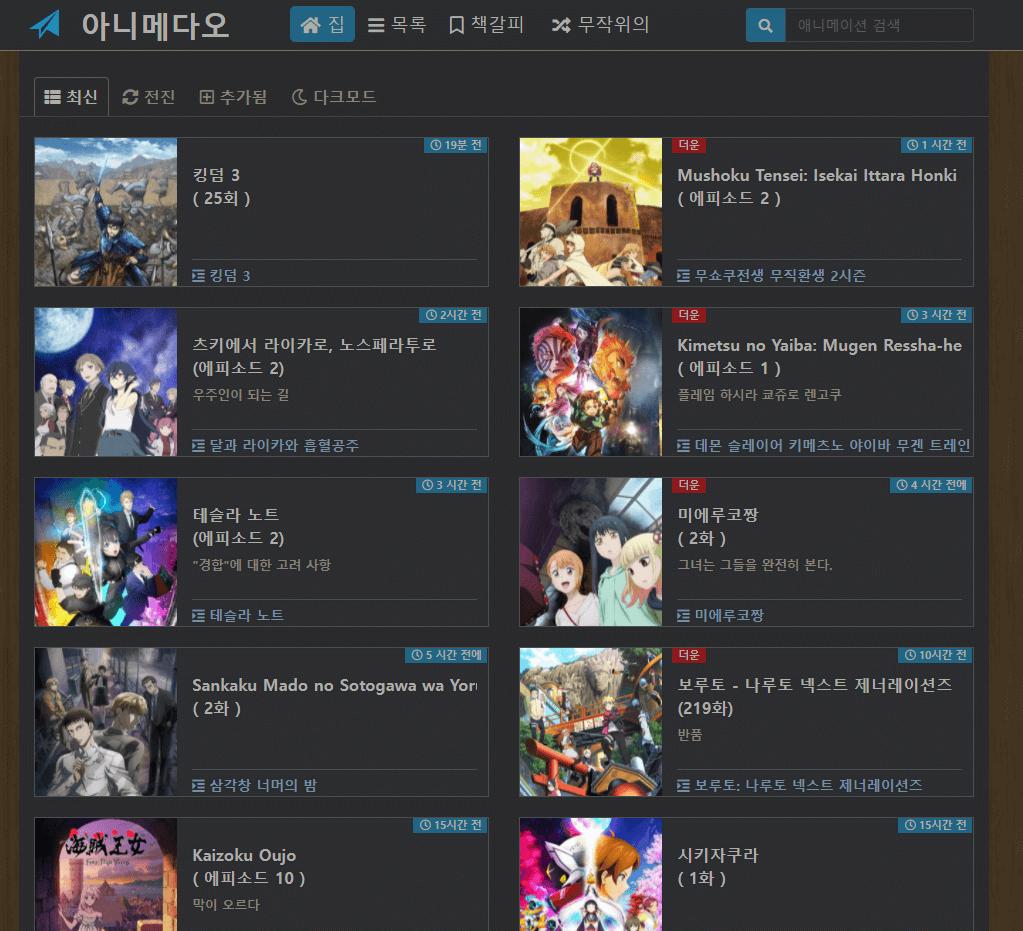Open the 킹덤 3 thumbnail
The width and height of the screenshot is (1023, 931).
coord(106,212)
